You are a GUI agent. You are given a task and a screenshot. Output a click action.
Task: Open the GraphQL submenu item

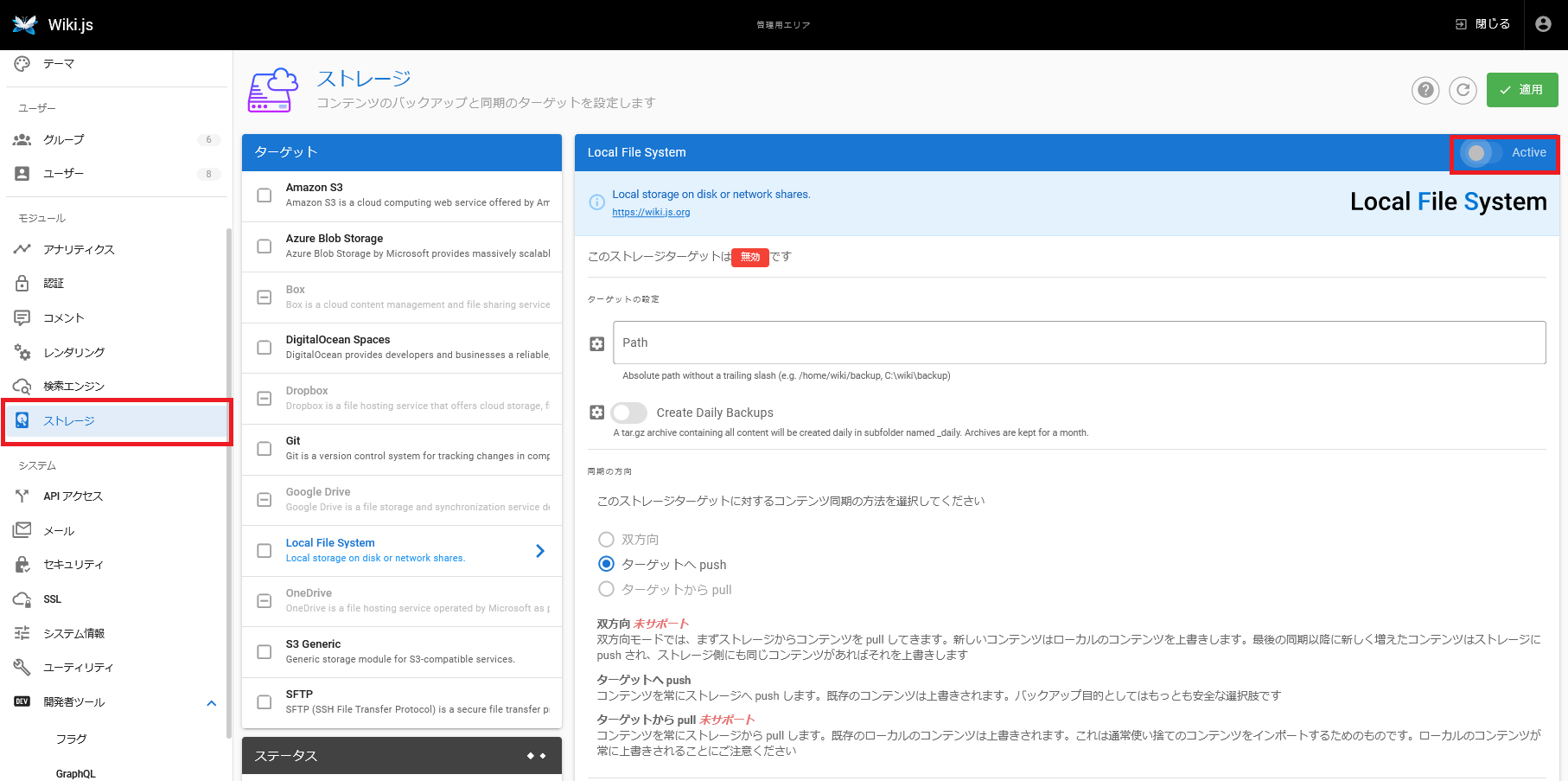(x=117, y=773)
